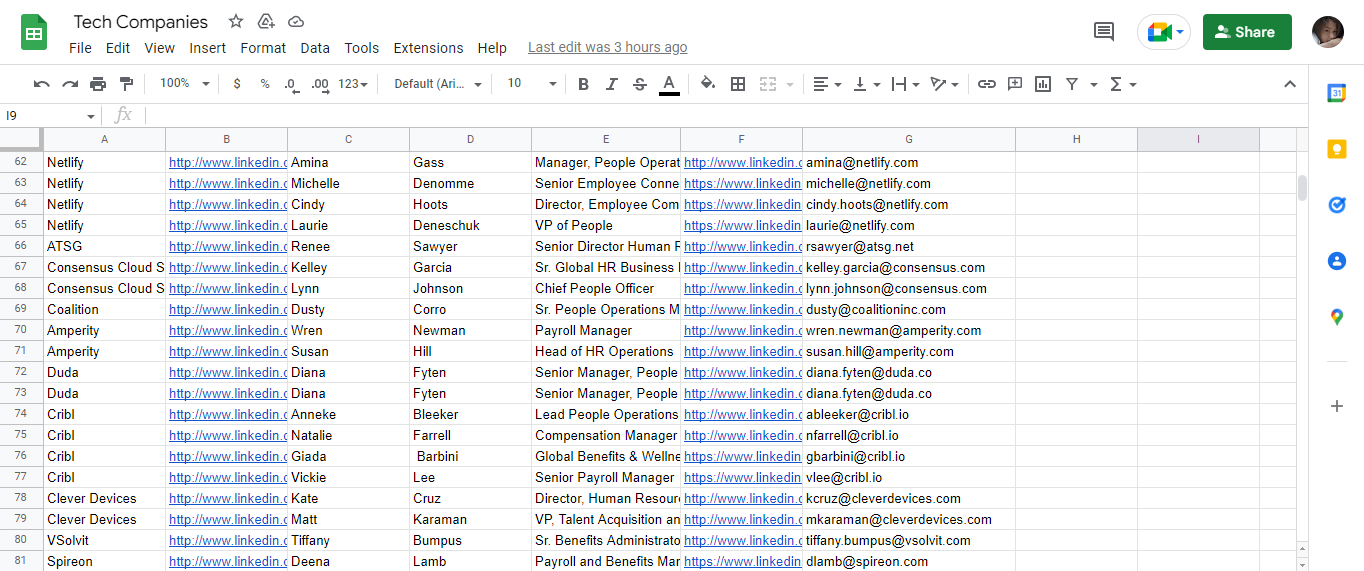Open the vertical align dropdown

click(x=866, y=84)
